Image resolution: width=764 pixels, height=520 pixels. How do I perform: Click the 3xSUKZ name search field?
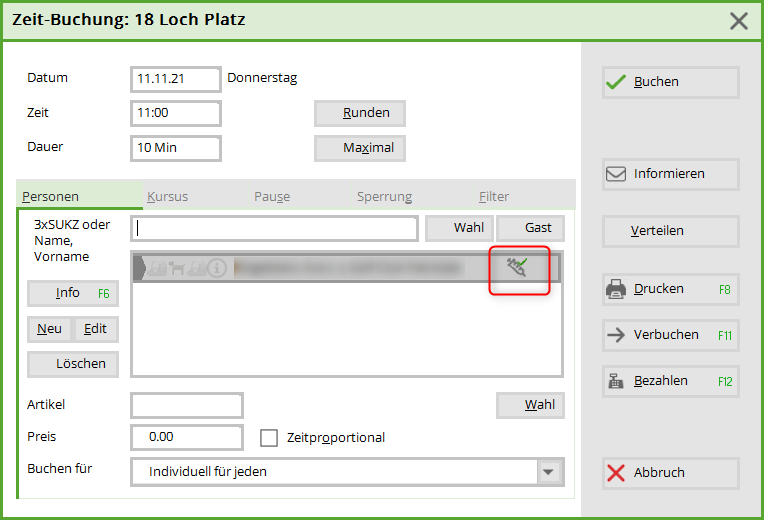click(x=274, y=228)
